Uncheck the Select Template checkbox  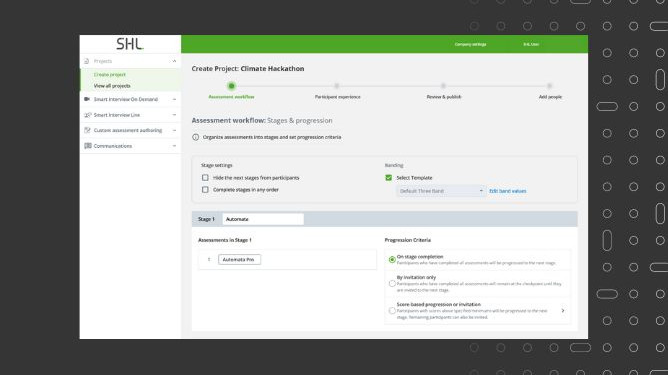(x=389, y=178)
